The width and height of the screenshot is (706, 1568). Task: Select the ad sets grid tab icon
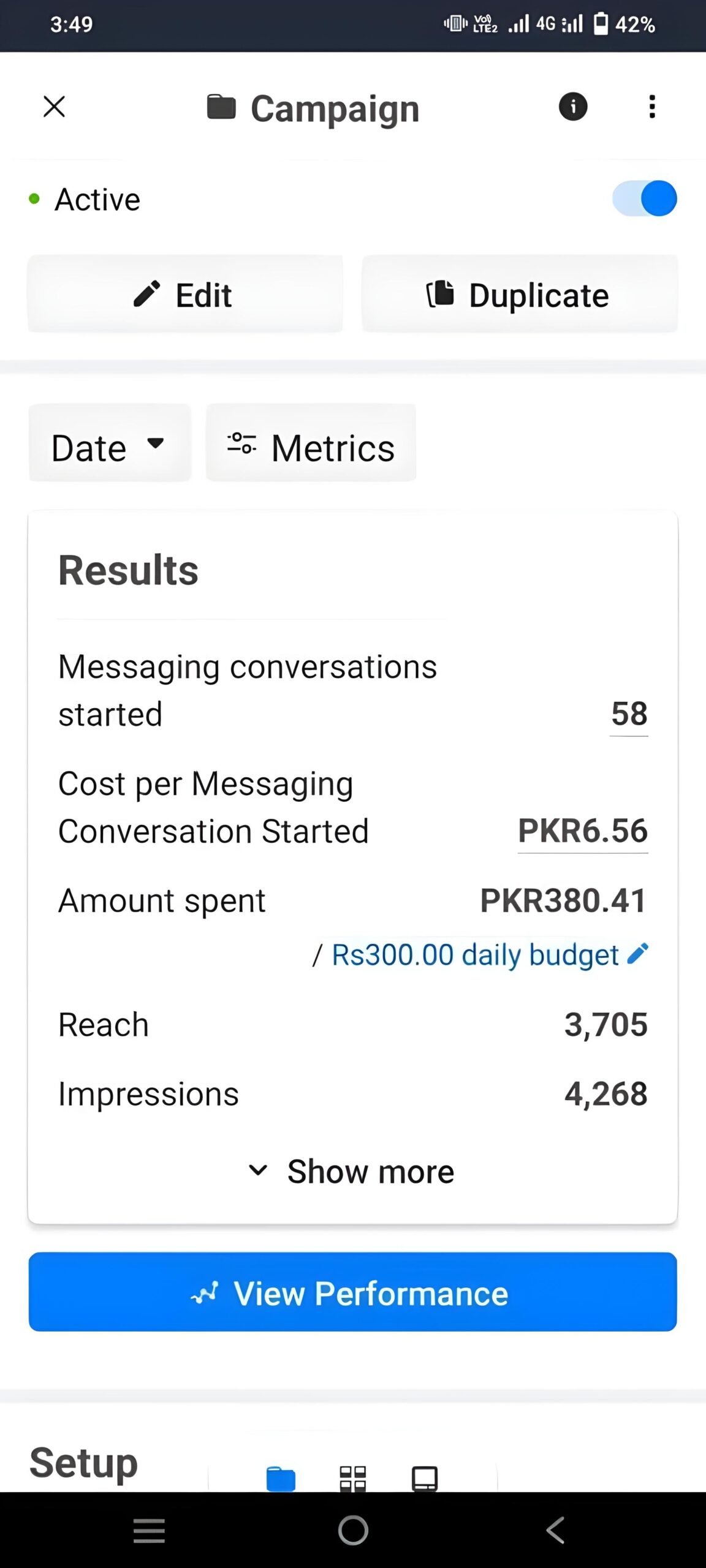(352, 1479)
